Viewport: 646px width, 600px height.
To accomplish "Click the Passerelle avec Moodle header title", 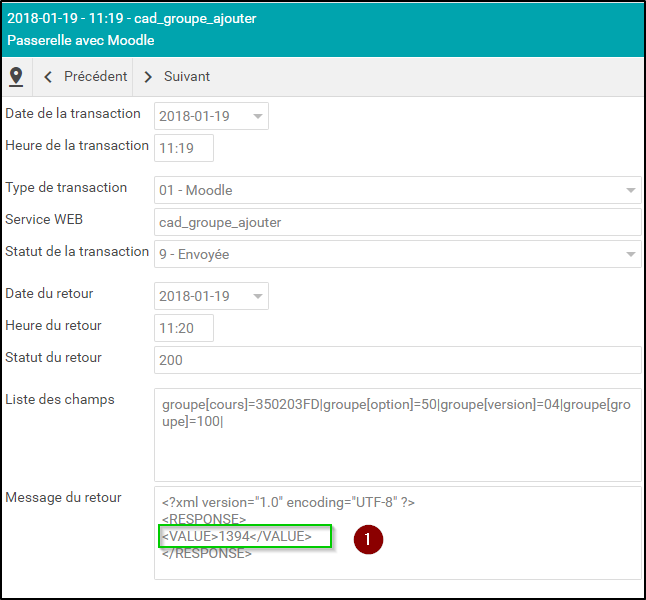I will point(81,41).
